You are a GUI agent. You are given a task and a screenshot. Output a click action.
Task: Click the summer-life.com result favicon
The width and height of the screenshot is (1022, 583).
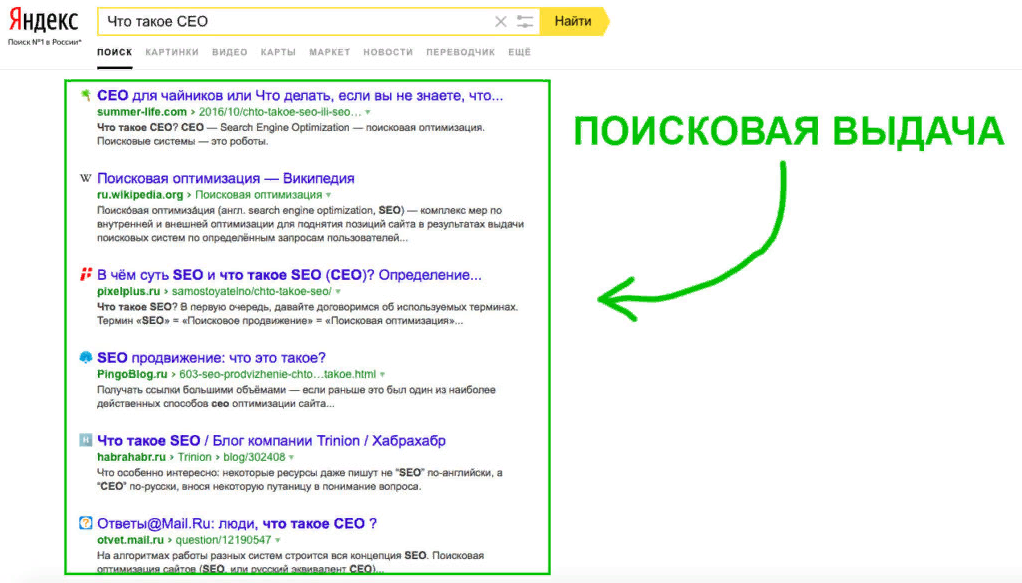(x=85, y=95)
